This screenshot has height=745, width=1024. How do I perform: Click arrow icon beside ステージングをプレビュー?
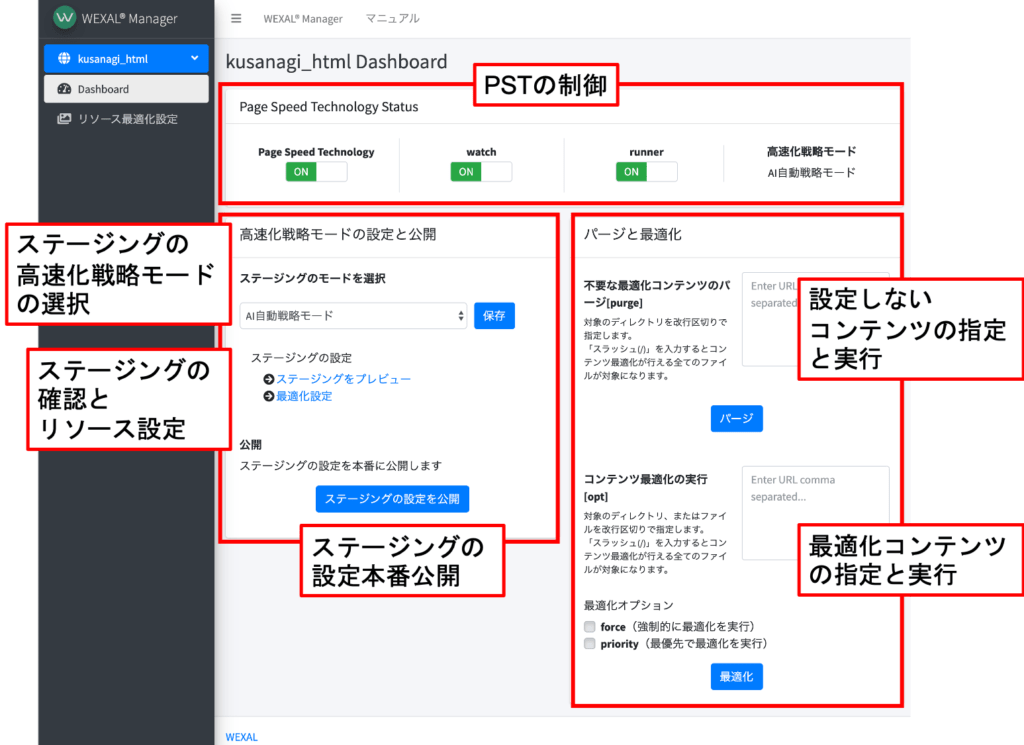click(268, 379)
